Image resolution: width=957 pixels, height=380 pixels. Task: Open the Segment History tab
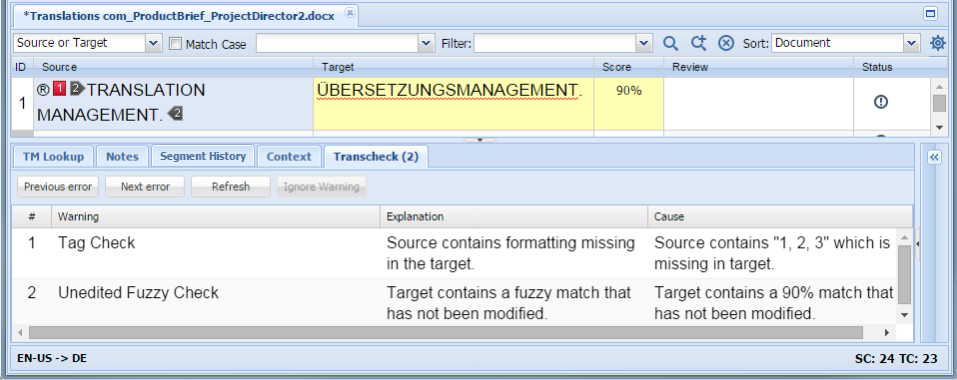tap(203, 156)
